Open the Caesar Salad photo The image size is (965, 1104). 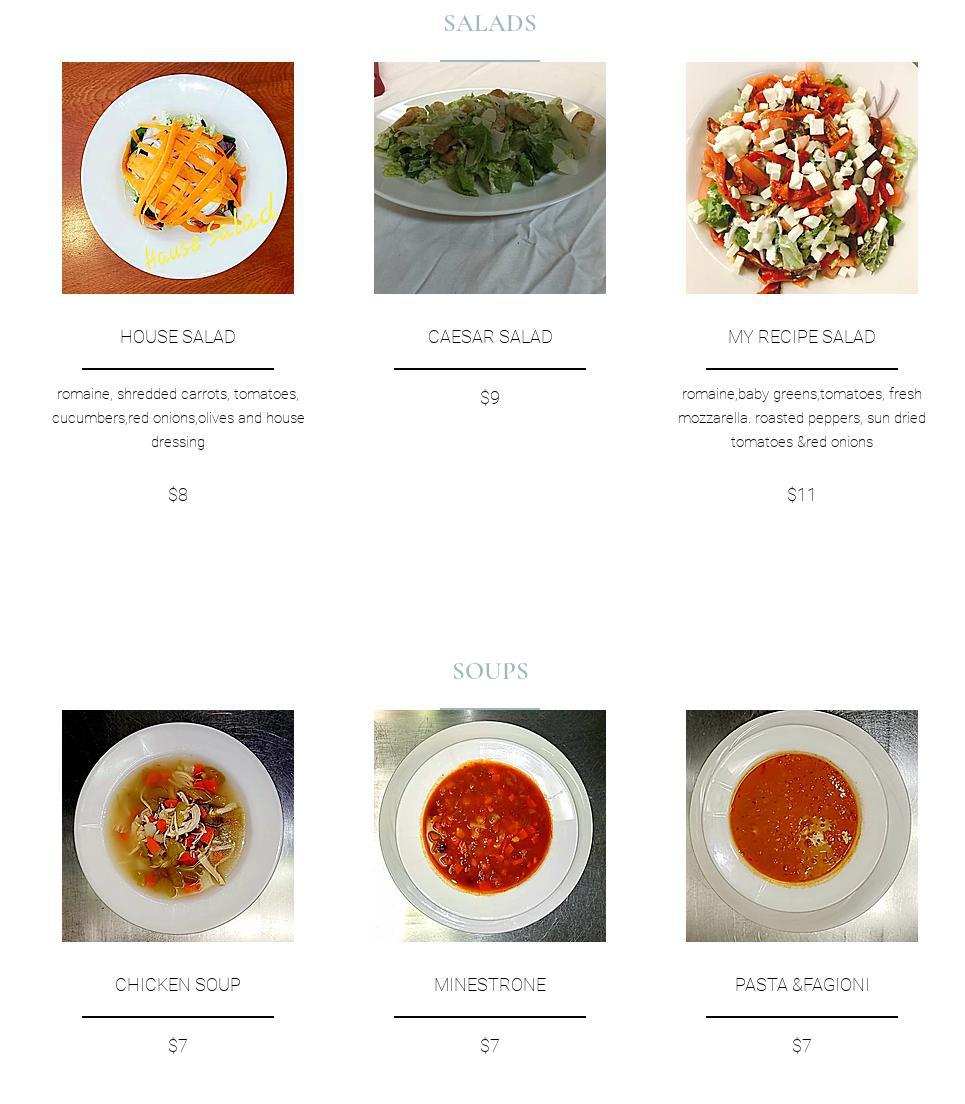point(489,177)
